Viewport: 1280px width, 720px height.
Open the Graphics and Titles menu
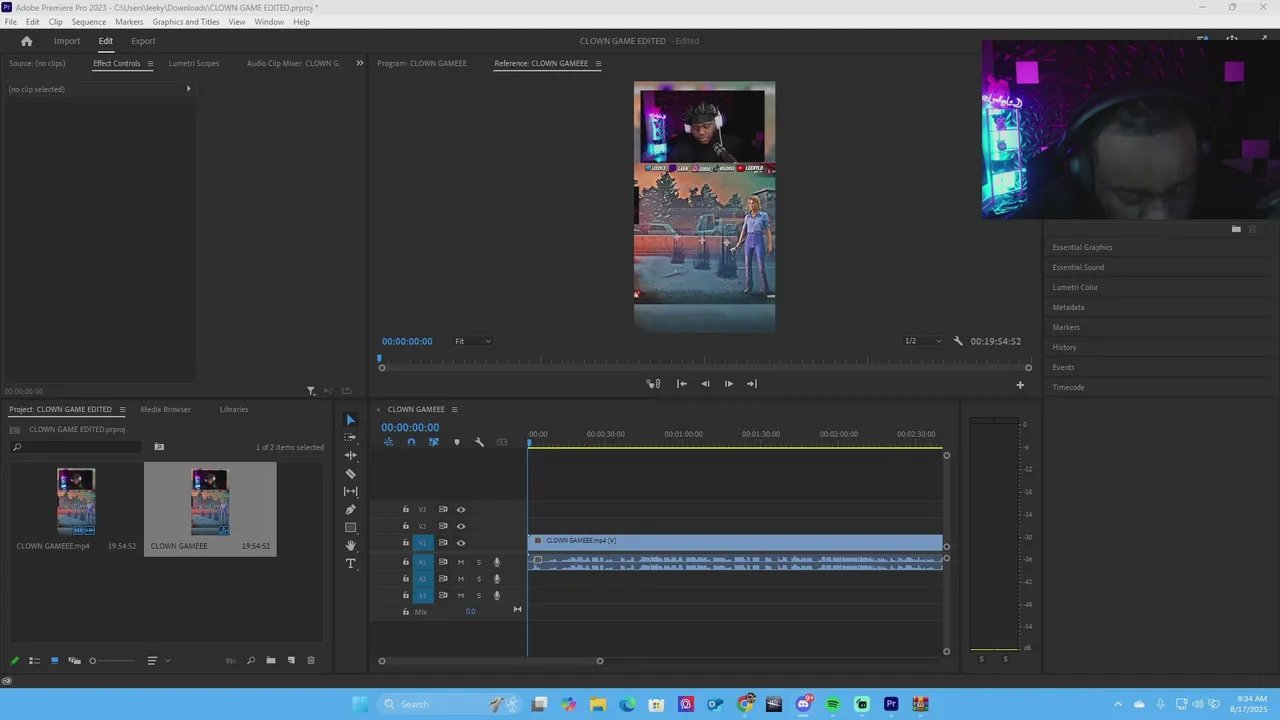(186, 22)
